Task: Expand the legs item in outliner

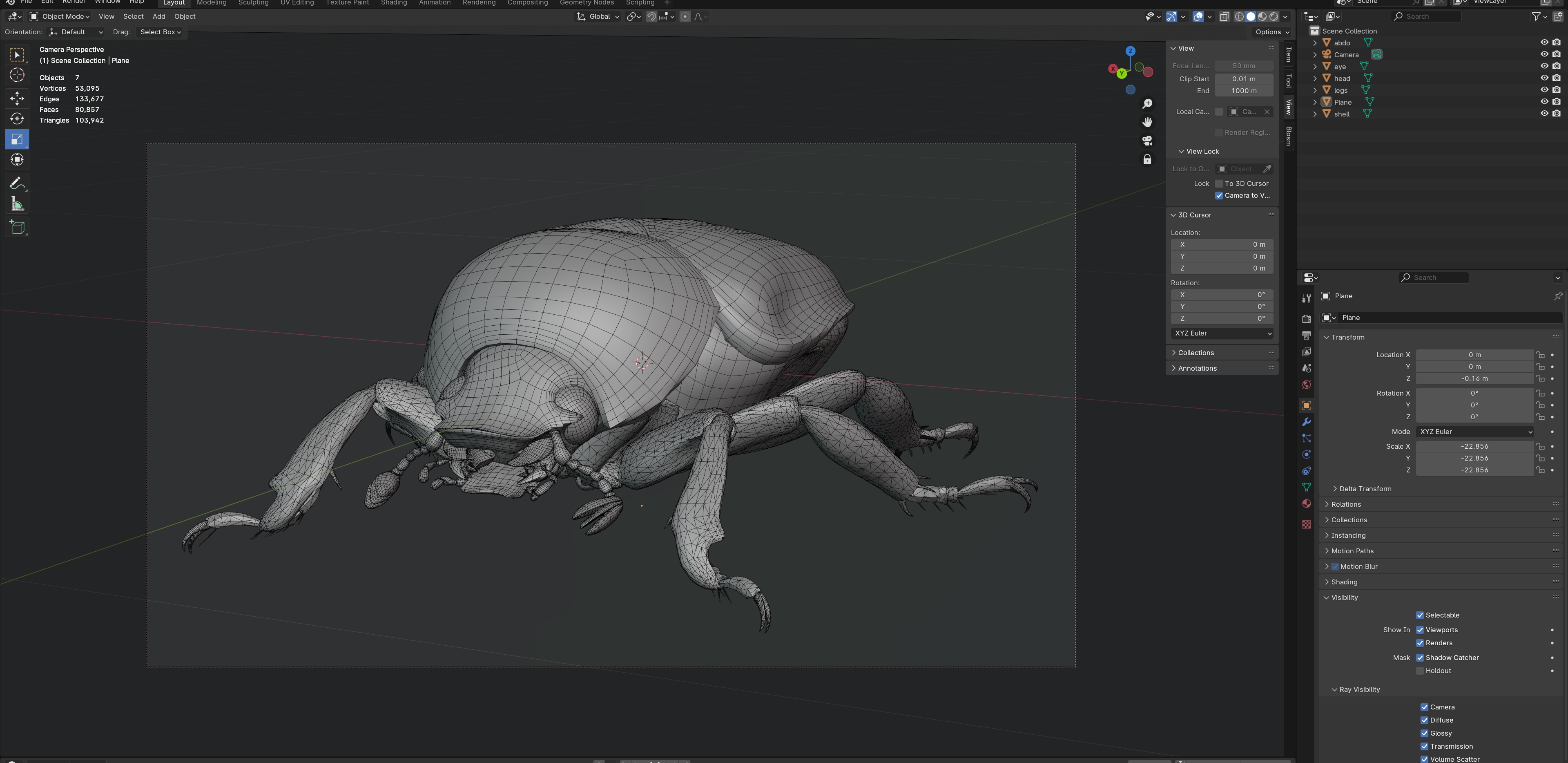Action: (x=1315, y=90)
